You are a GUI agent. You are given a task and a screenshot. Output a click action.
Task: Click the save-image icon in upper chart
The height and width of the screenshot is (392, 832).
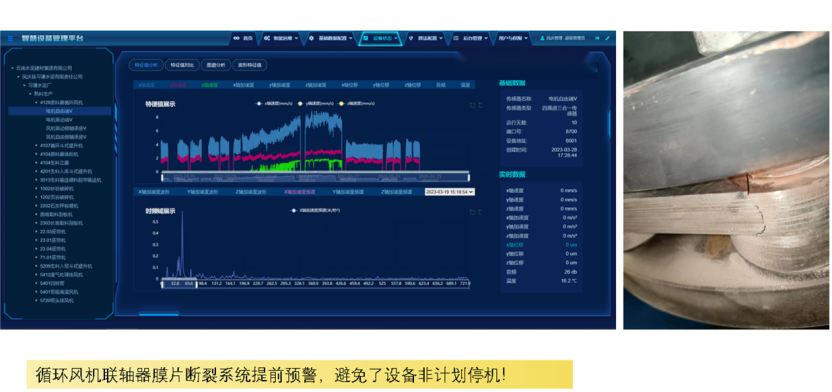tap(480, 105)
